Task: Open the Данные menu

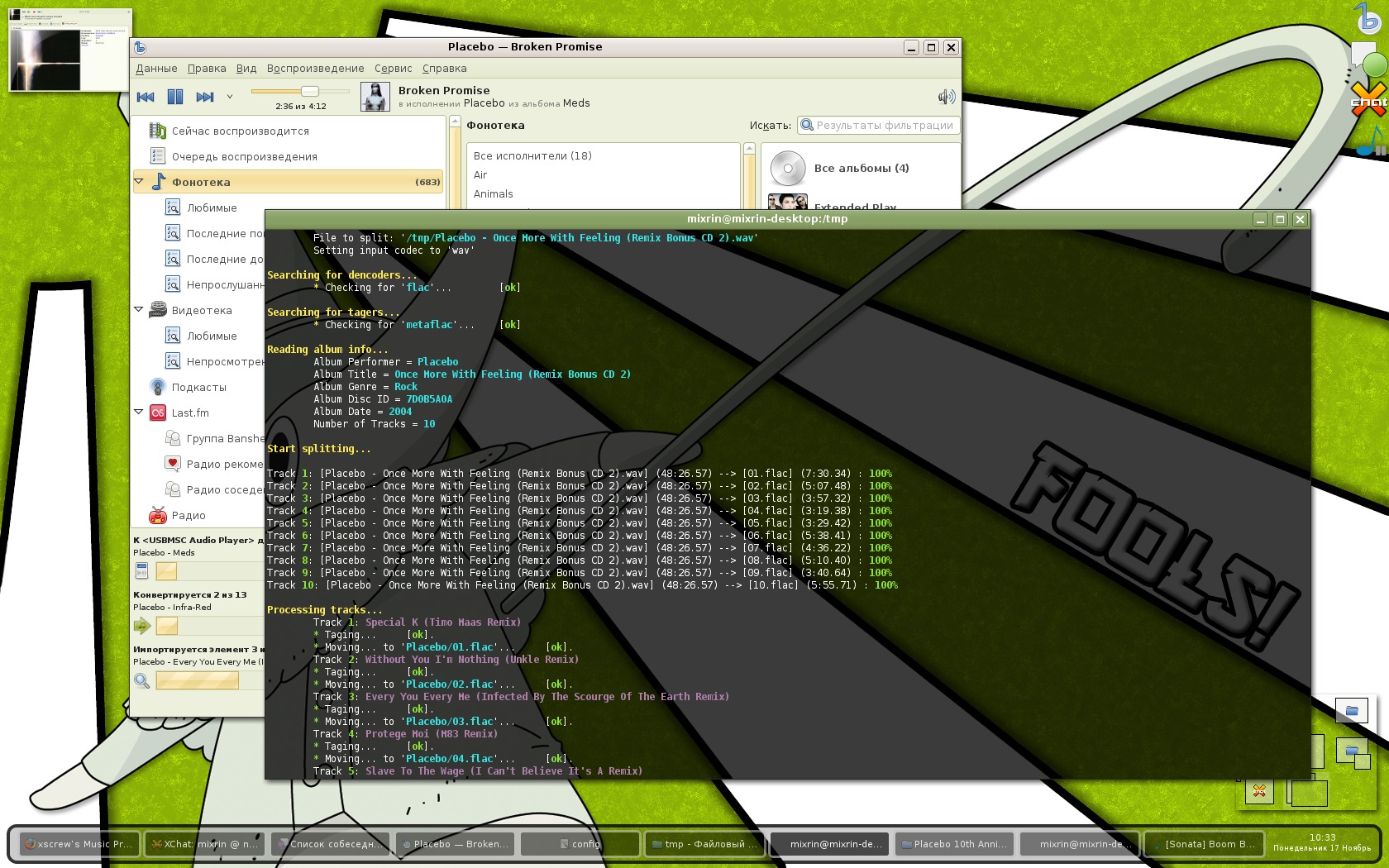Action: 156,69
